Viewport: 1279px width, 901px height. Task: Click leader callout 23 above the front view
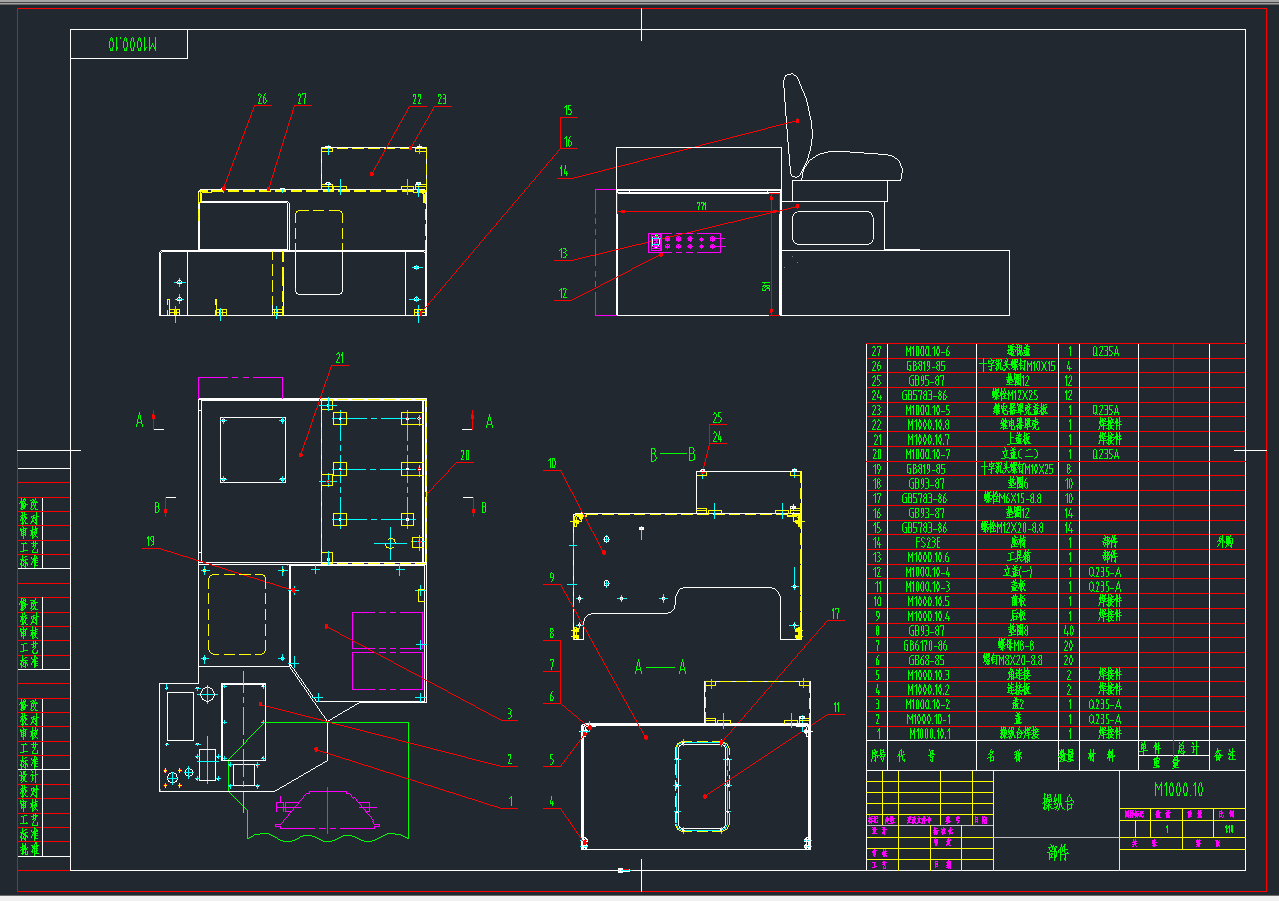point(442,98)
